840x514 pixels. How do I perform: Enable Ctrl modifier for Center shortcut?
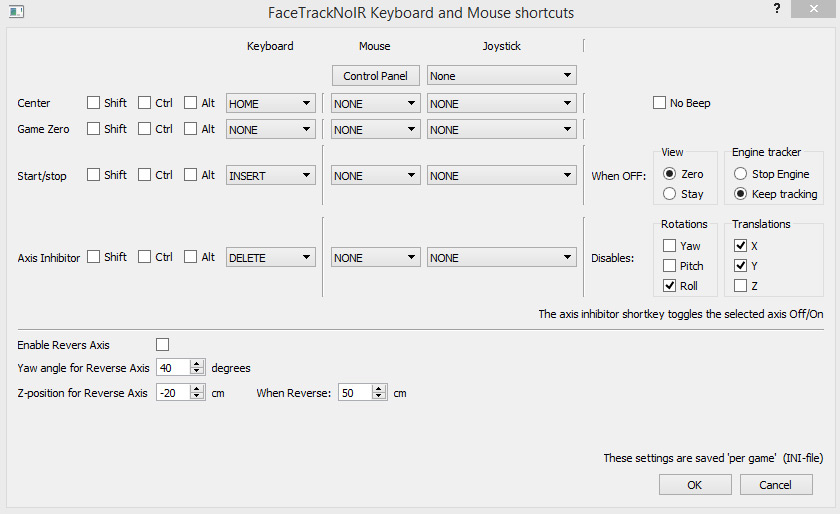[x=144, y=103]
